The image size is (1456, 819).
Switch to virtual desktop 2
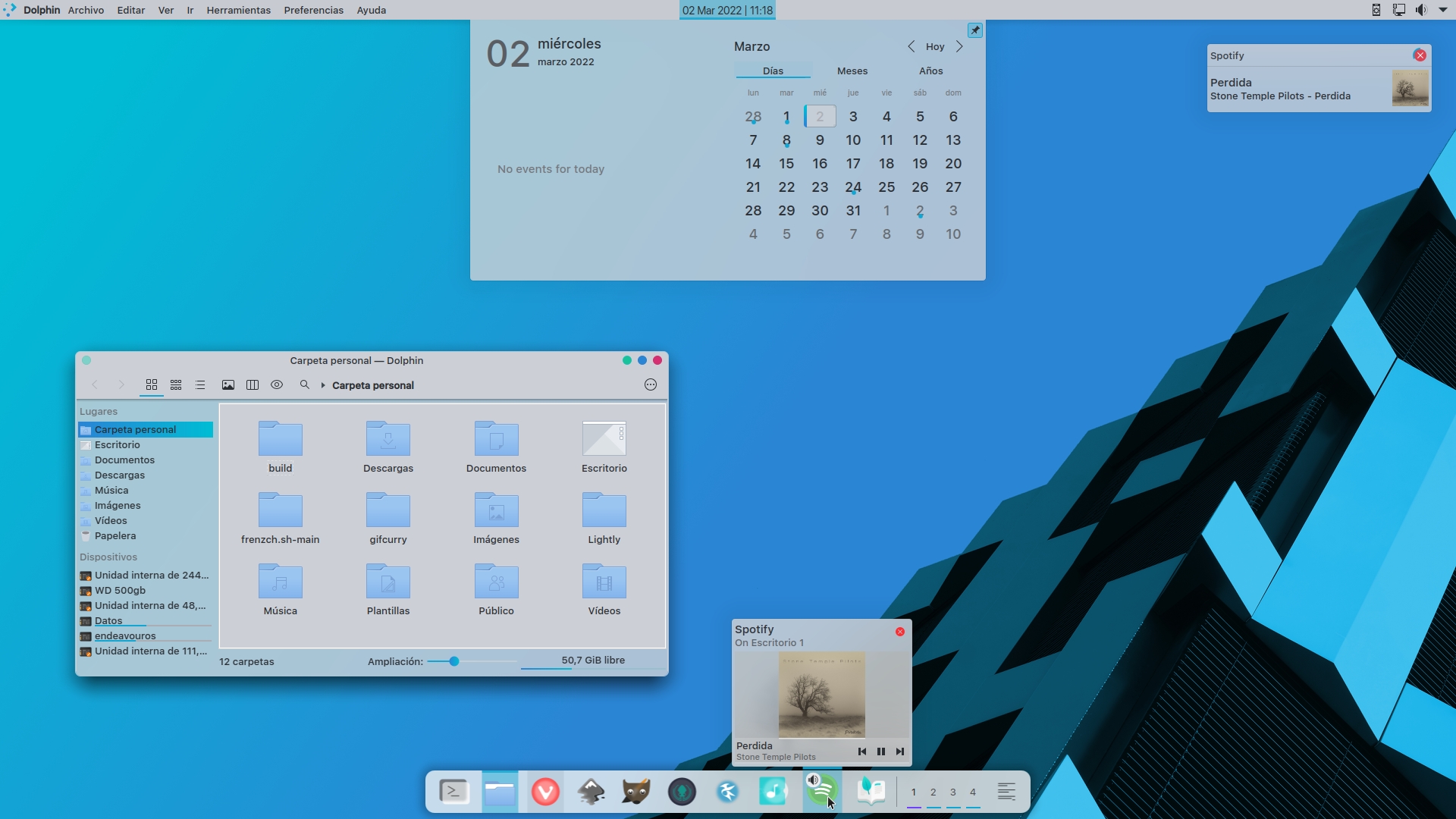(934, 792)
